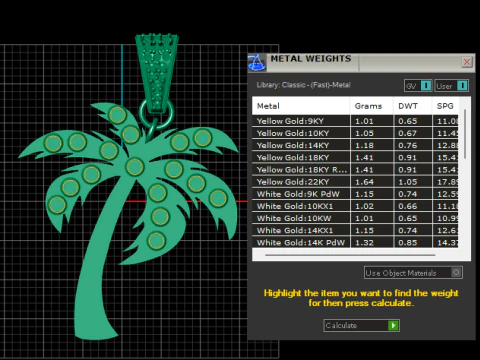Select the Yellow Gold:22KY row
The width and height of the screenshot is (480, 360).
355,182
